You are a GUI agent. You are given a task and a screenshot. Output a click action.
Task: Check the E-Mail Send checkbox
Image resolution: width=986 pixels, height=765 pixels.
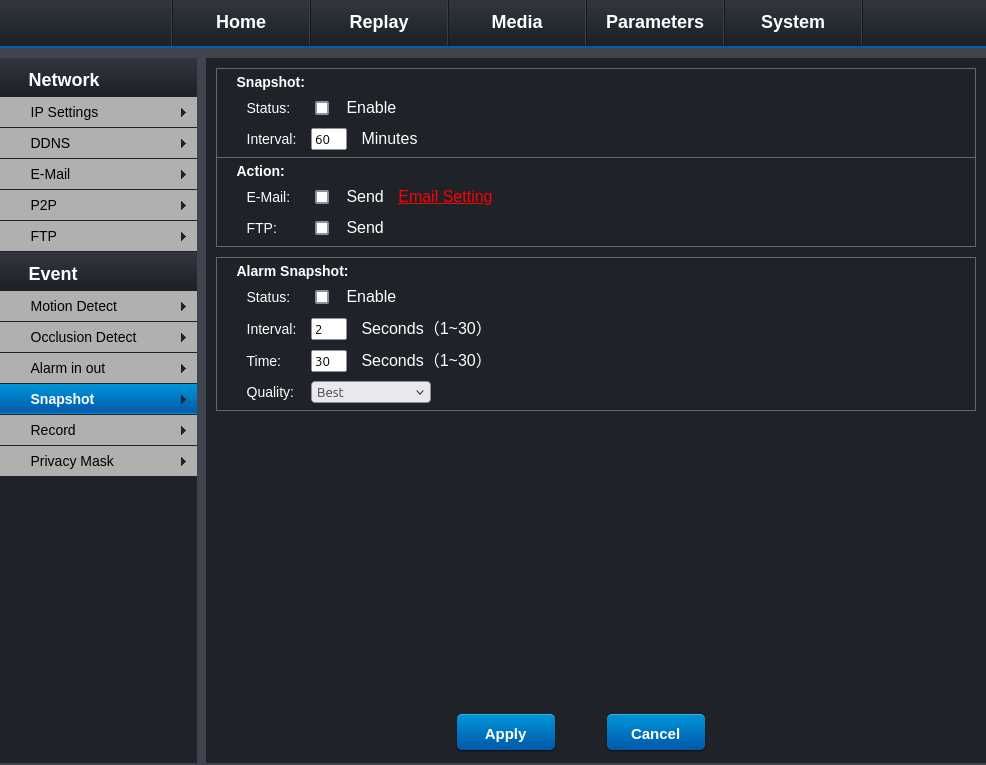click(322, 197)
